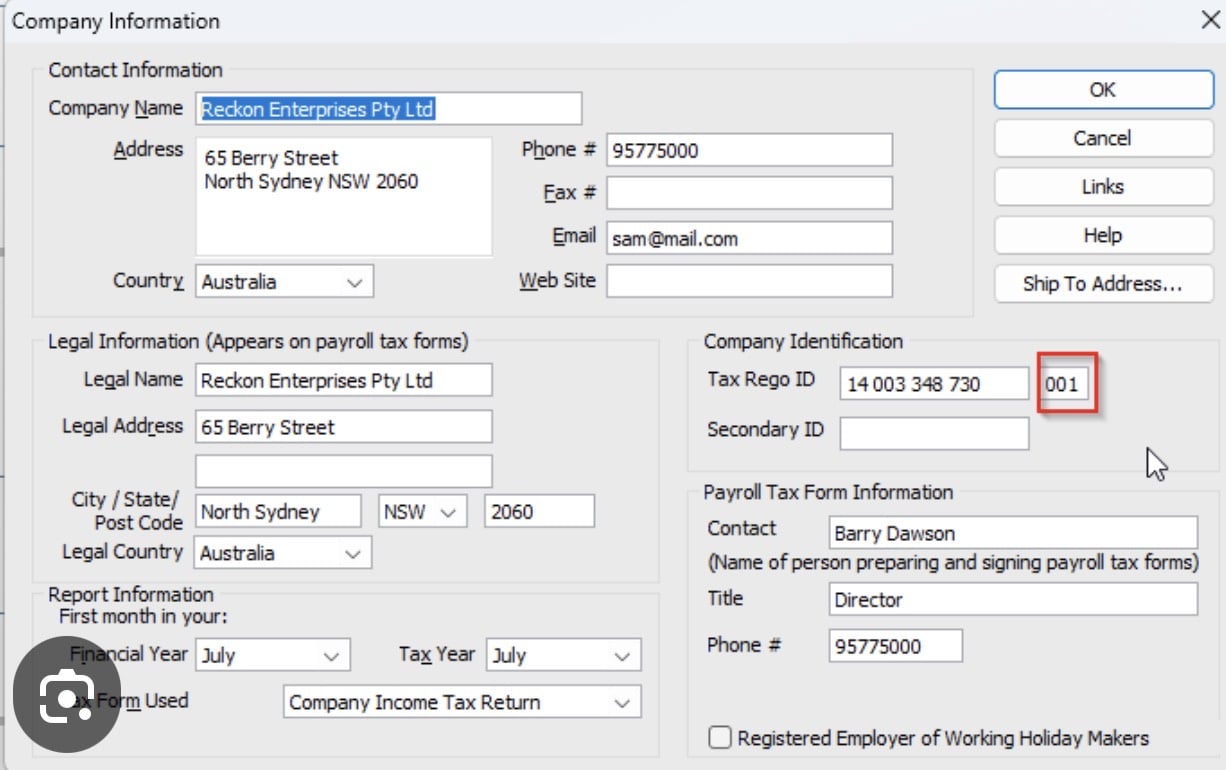Click the Report Information heading
The height and width of the screenshot is (770, 1226).
point(131,595)
